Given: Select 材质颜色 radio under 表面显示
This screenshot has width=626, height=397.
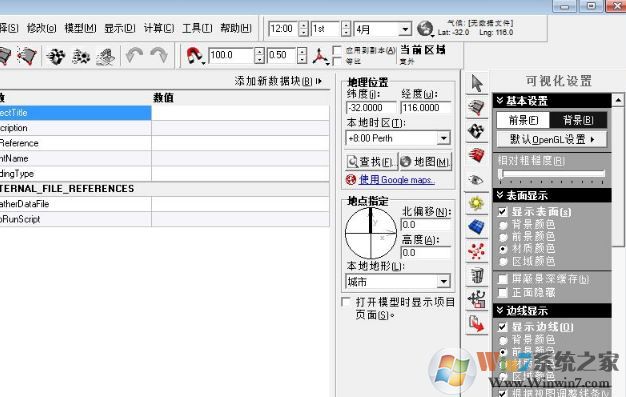Looking at the screenshot, I should click(503, 249).
